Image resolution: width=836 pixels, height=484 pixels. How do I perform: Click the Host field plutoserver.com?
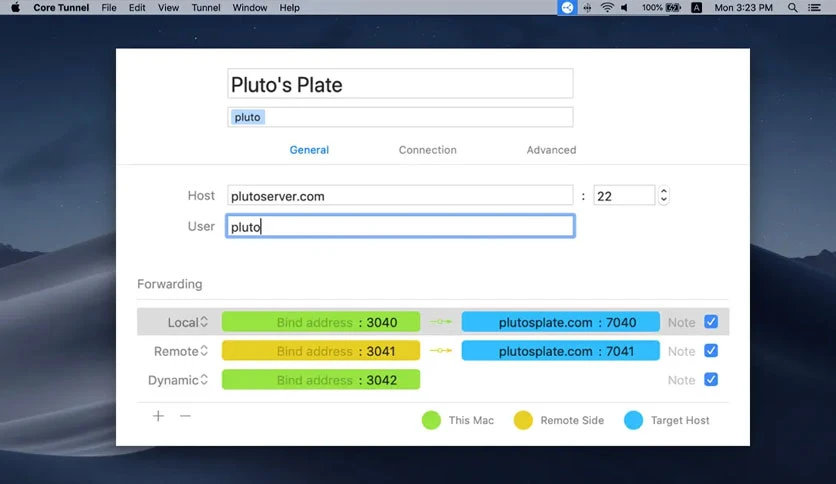coord(400,196)
